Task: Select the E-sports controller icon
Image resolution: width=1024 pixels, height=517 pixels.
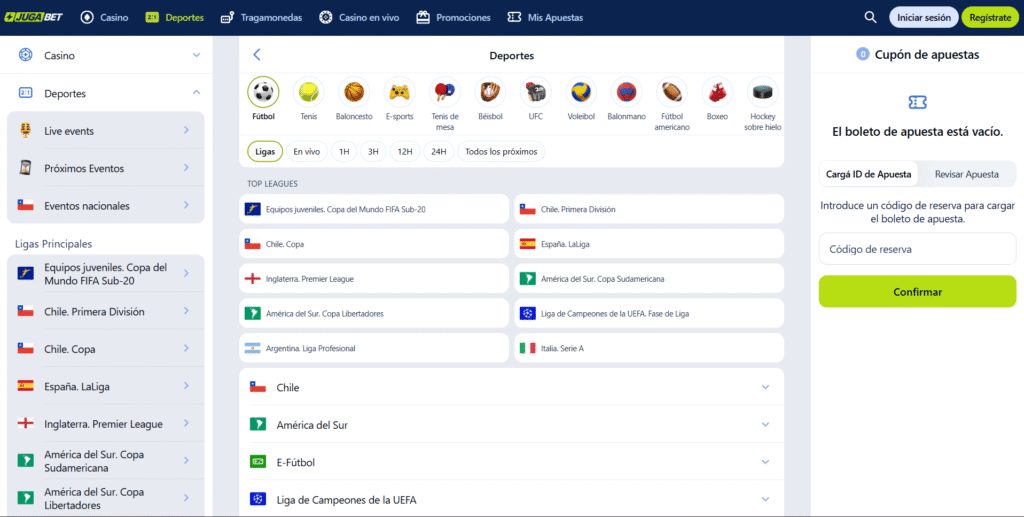Action: tap(400, 92)
